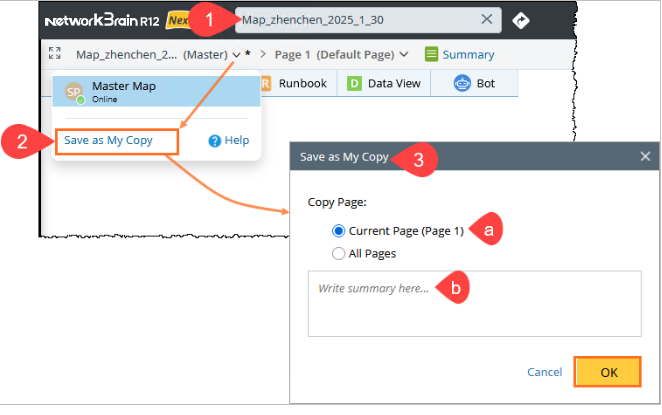Click the Copy Page: label

point(337,202)
